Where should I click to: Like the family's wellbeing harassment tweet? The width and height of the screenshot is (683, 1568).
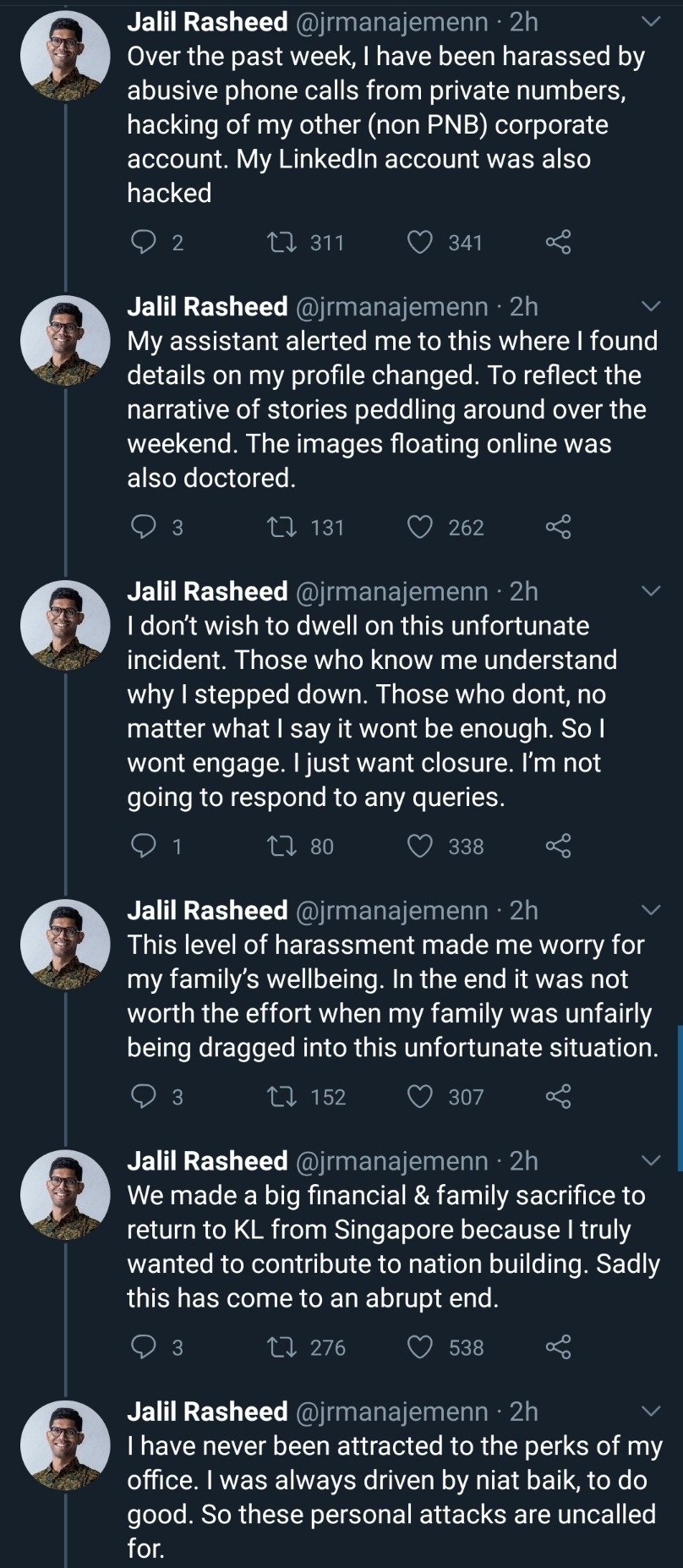pyautogui.click(x=420, y=1097)
